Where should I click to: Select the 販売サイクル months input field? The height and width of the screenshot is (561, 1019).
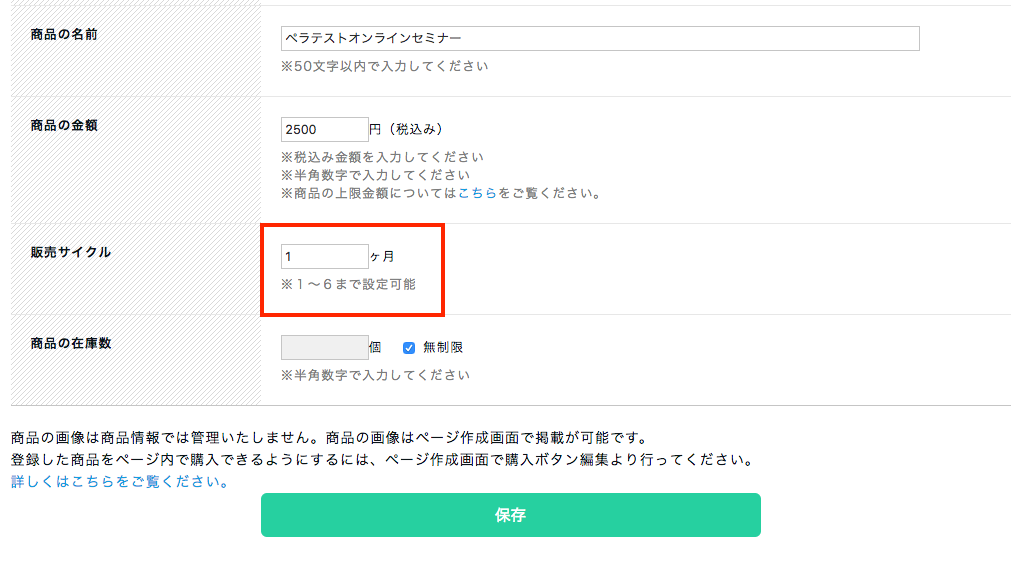(324, 256)
